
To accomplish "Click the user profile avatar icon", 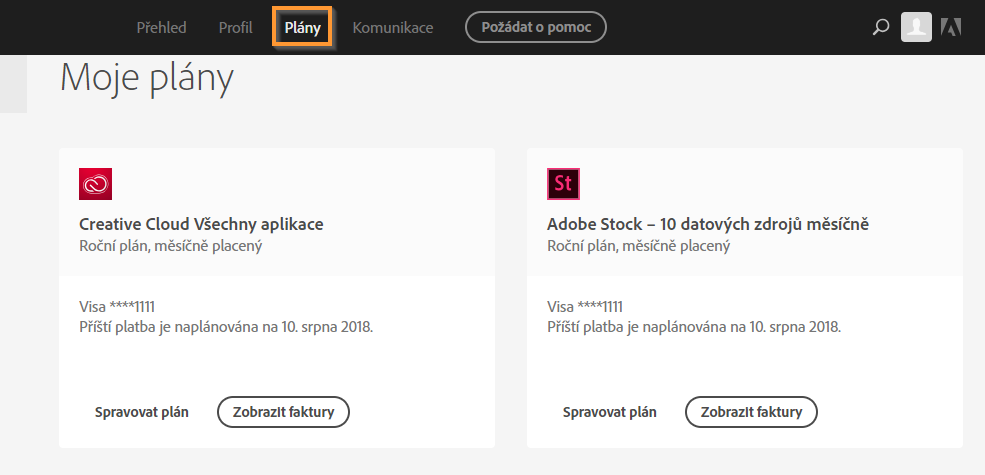I will (916, 27).
